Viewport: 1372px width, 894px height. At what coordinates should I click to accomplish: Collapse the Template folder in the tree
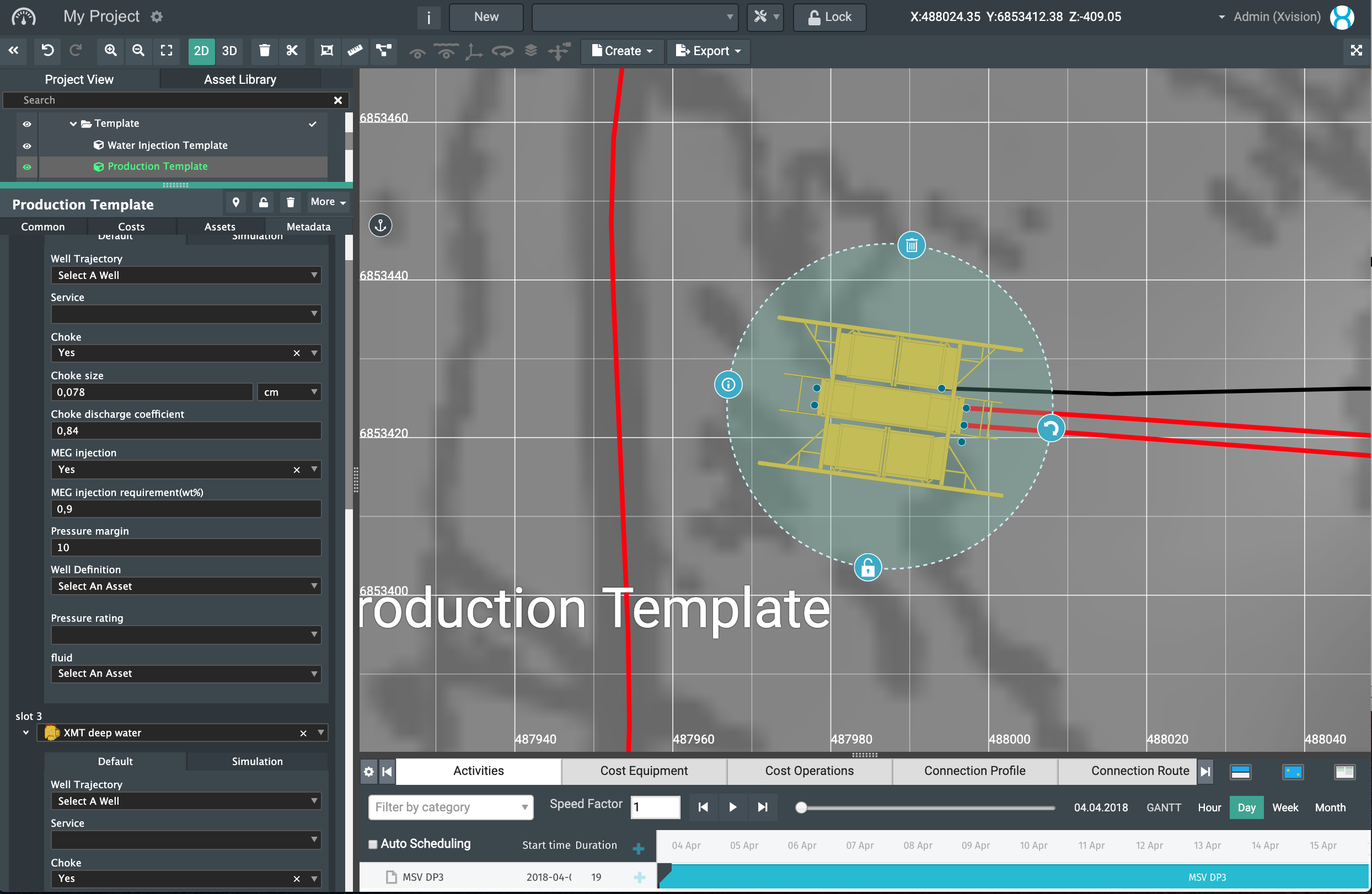tap(73, 123)
